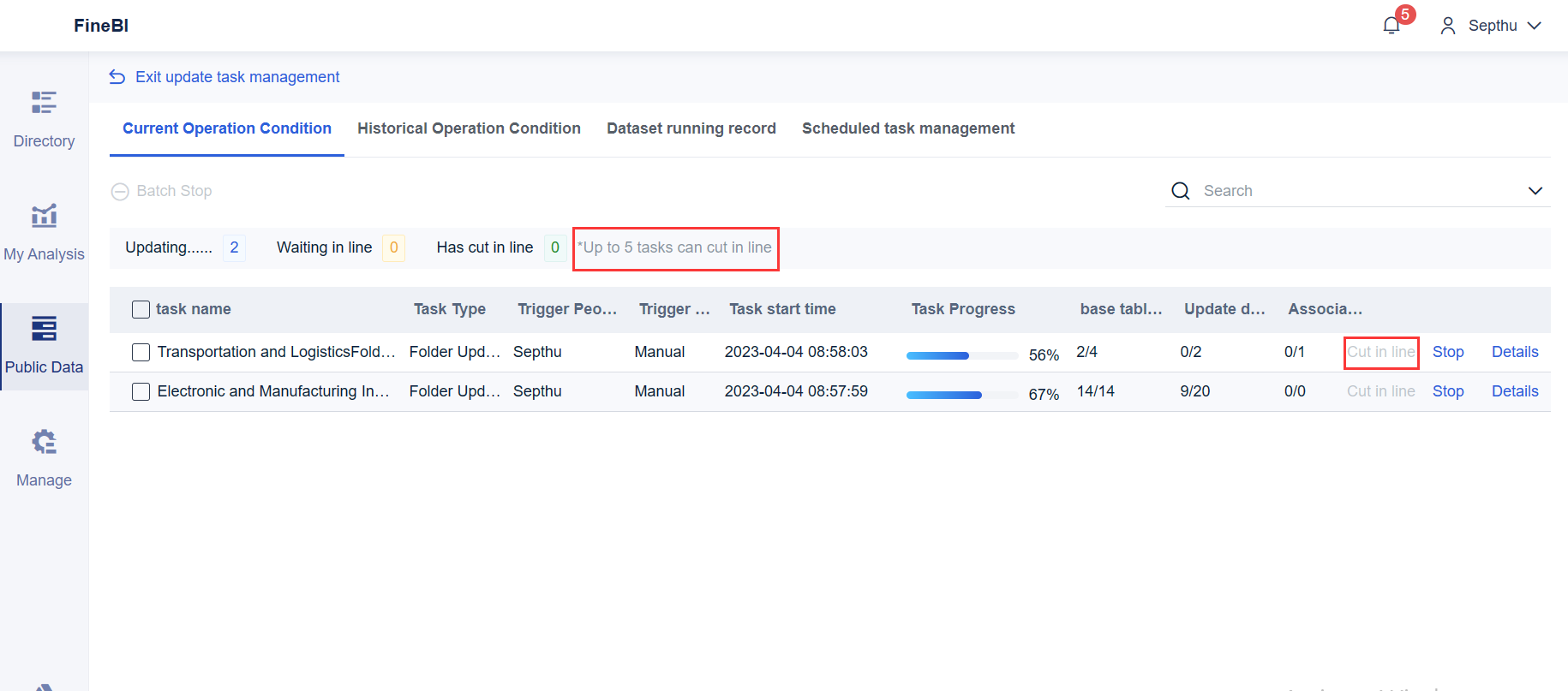Check the Transportation and Logistics task checkbox

(x=141, y=352)
